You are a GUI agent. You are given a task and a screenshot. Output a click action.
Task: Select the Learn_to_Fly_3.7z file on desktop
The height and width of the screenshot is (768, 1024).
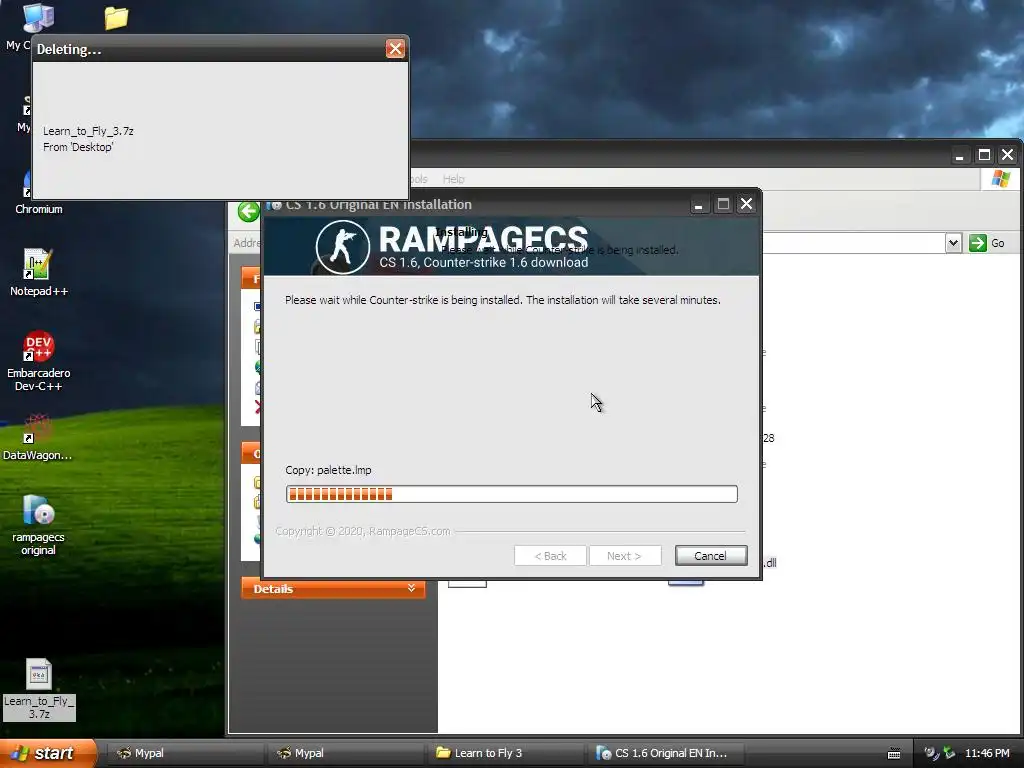pyautogui.click(x=39, y=689)
